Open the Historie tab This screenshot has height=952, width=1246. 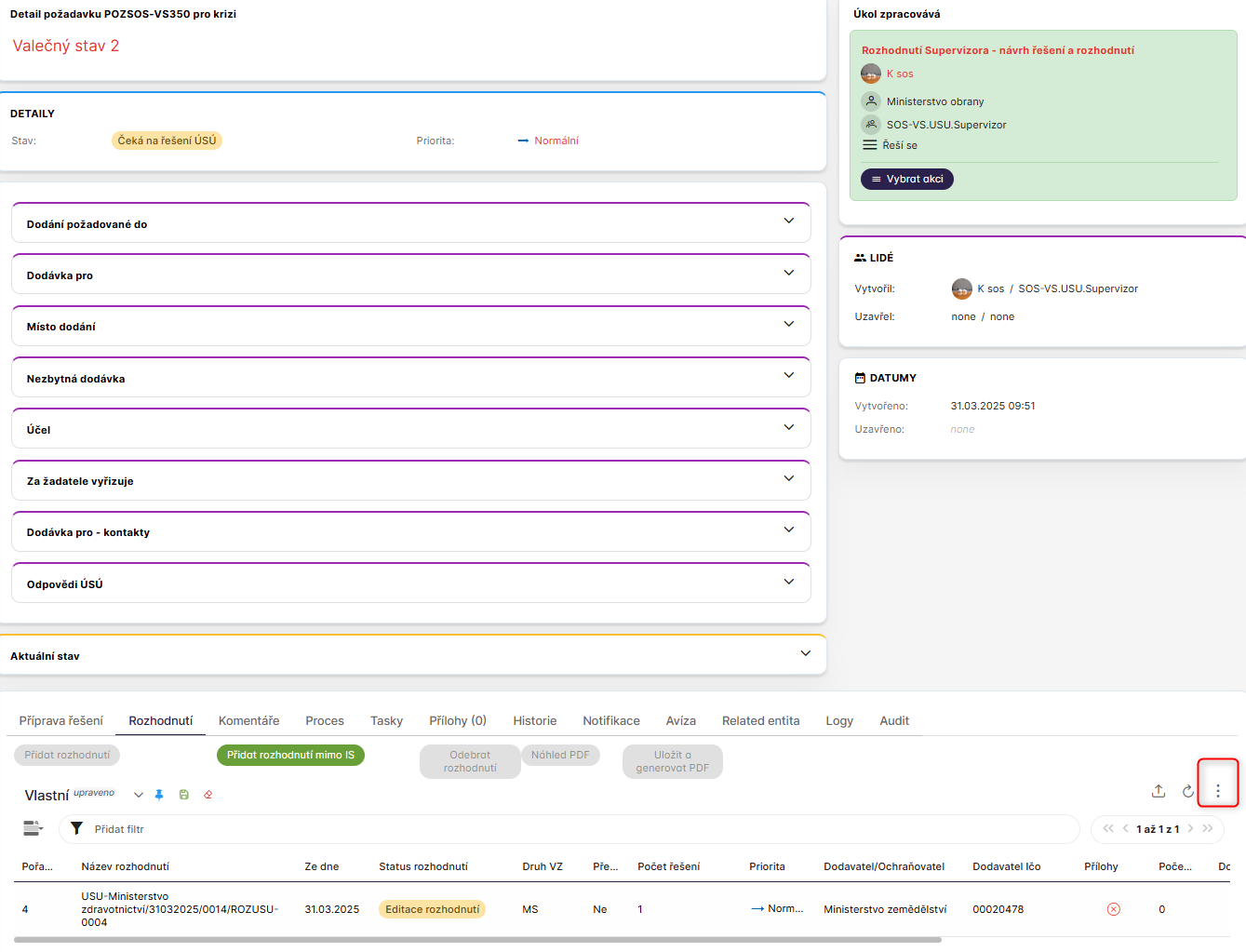pyautogui.click(x=534, y=720)
